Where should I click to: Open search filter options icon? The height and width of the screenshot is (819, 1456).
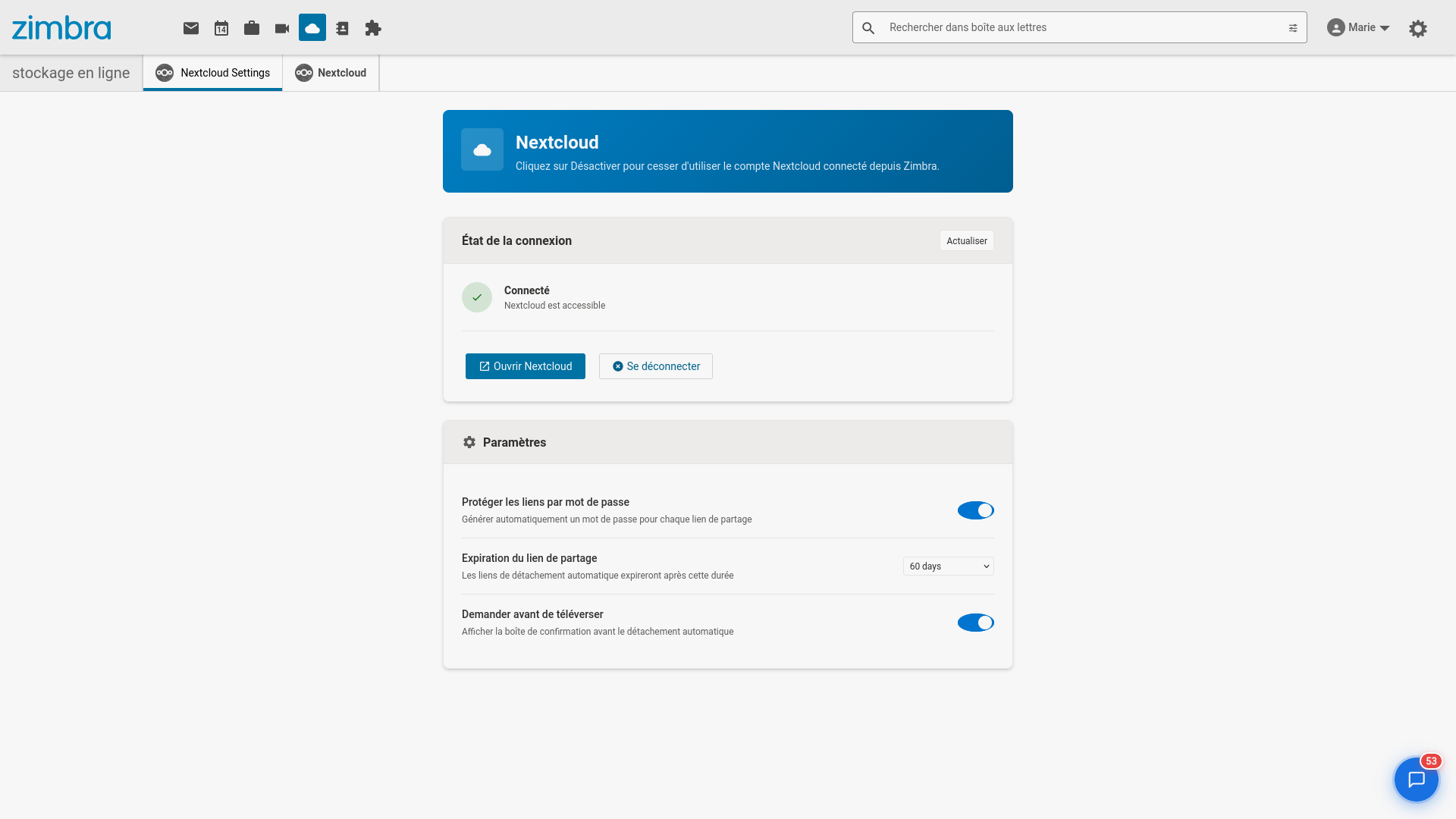pyautogui.click(x=1293, y=27)
